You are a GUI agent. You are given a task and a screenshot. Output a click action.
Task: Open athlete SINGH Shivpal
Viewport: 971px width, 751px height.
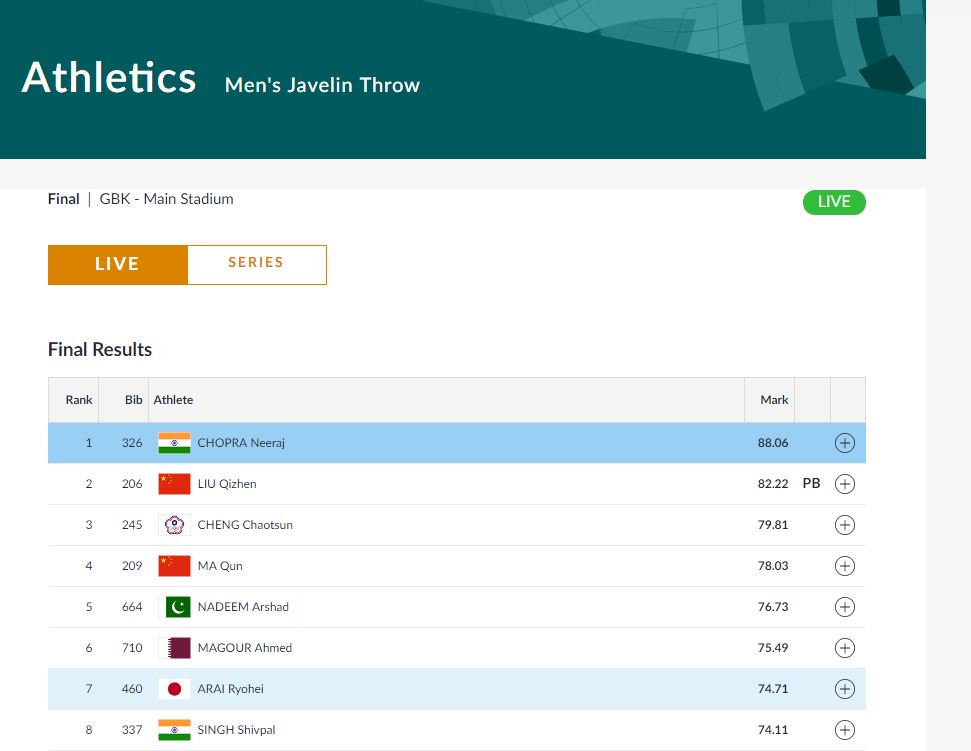click(236, 730)
